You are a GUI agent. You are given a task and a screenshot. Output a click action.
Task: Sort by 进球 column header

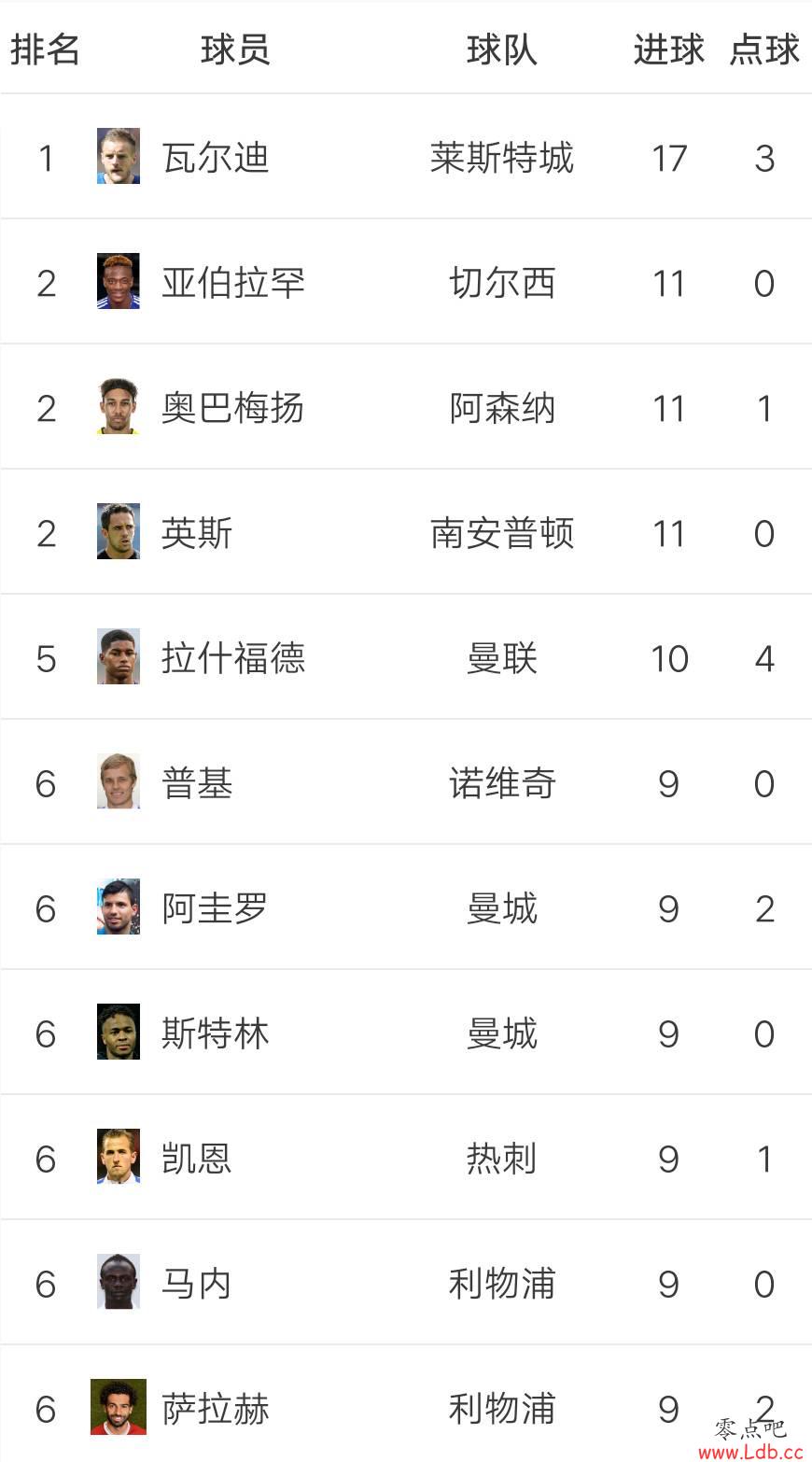pyautogui.click(x=668, y=49)
